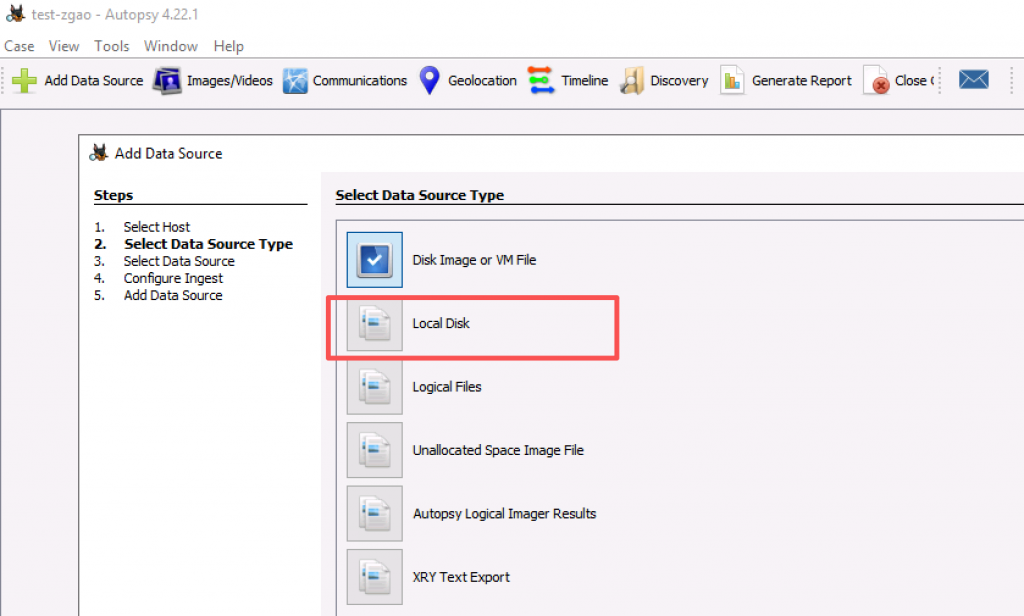This screenshot has width=1024, height=616.
Task: Choose the XRY Text Export option
Action: [375, 577]
